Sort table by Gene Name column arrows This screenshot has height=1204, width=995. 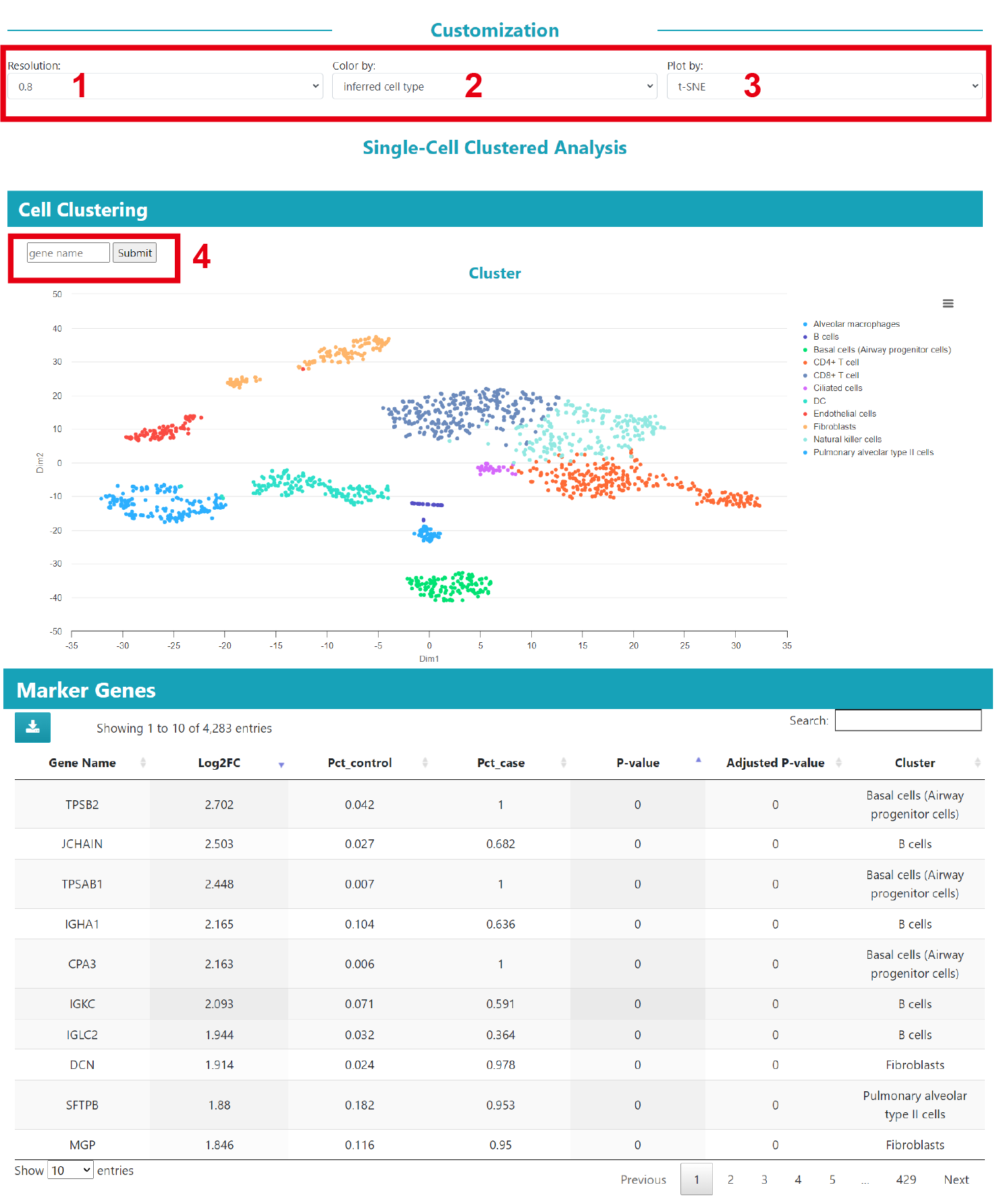tap(143, 762)
